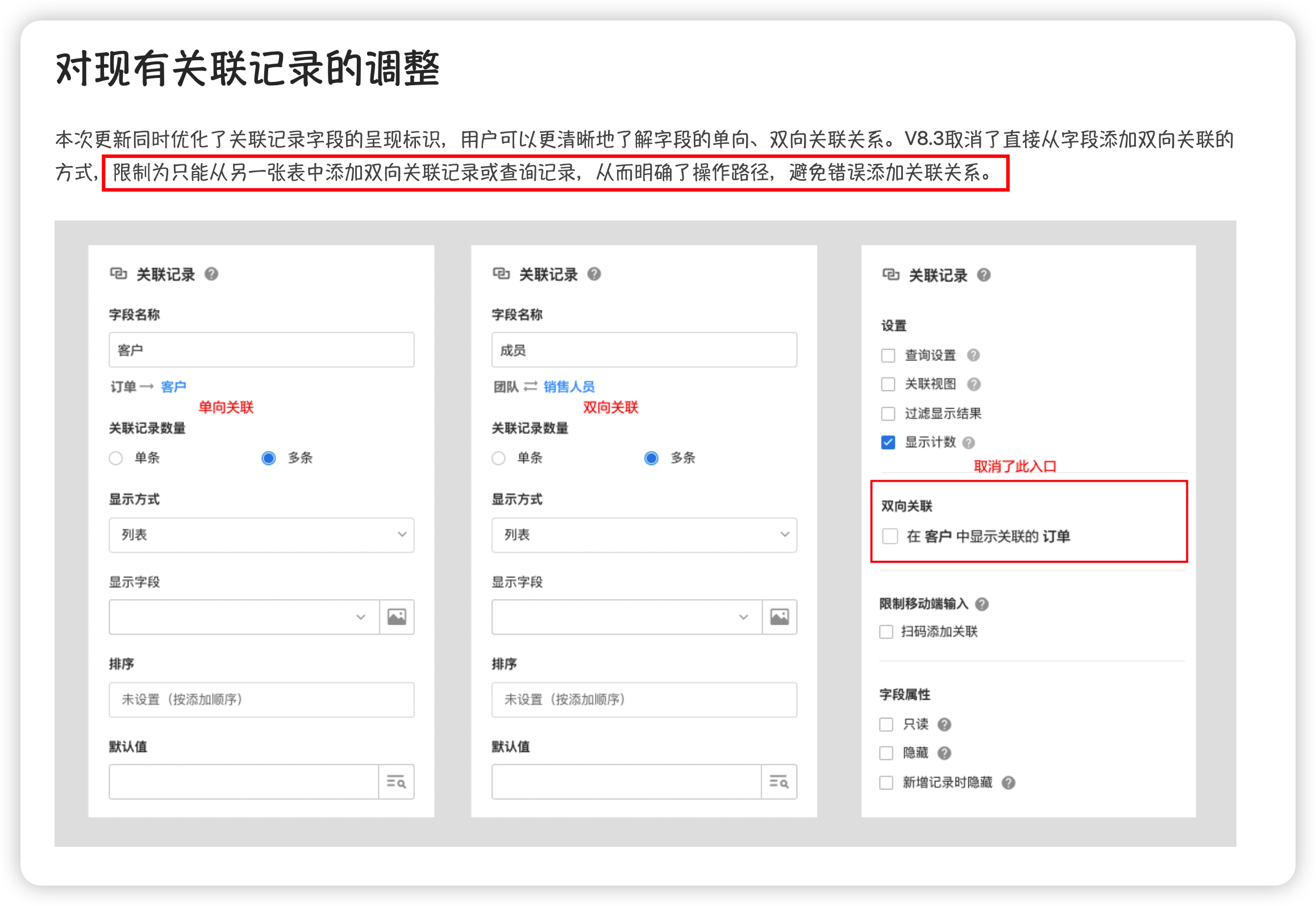Click 排序 field in the 客户 panel
Screen dimensions: 1316x906
pos(261,700)
